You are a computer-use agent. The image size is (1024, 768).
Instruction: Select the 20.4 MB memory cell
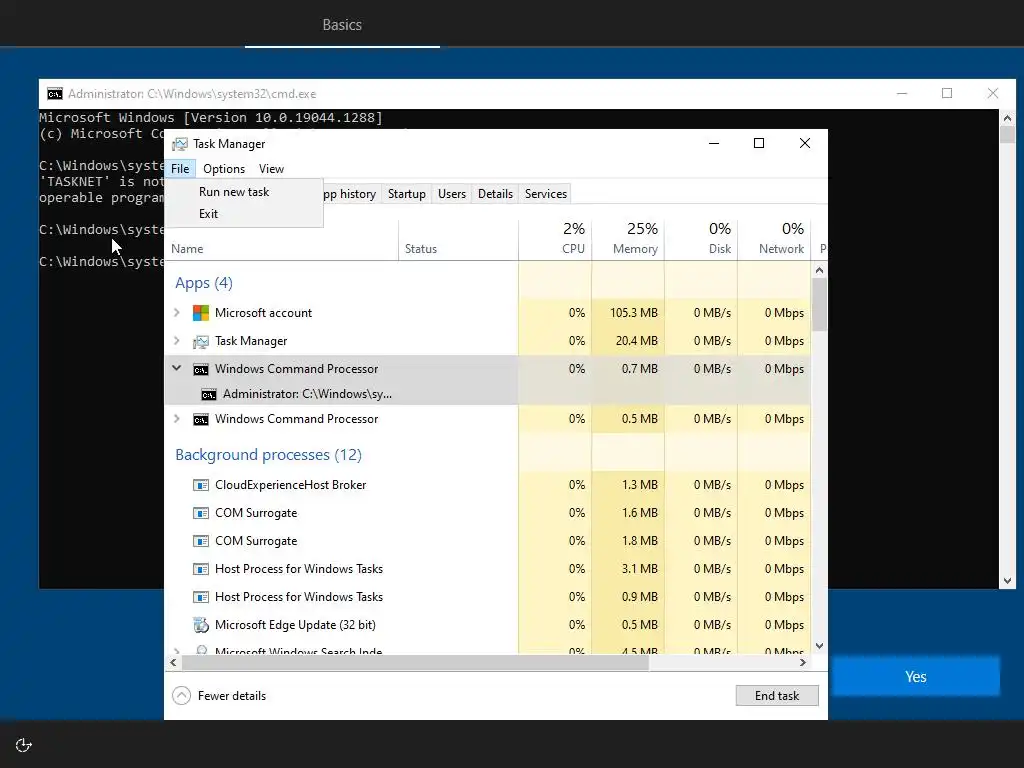point(628,341)
